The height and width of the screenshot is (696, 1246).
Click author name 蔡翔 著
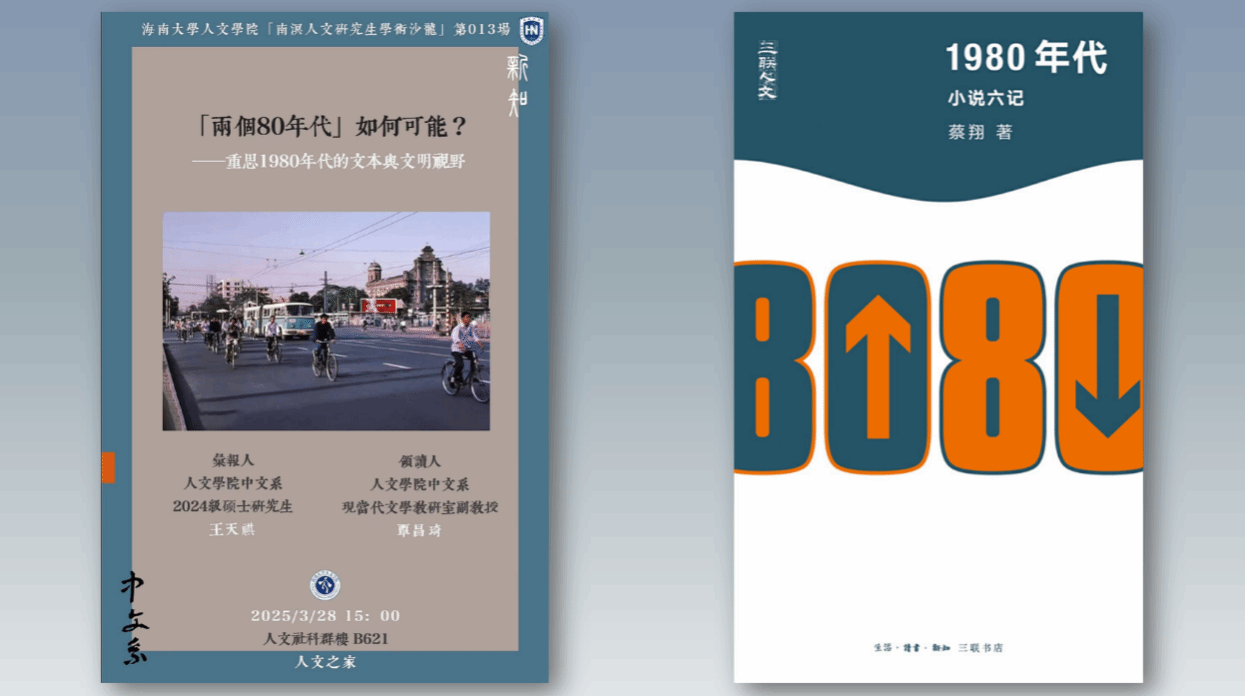click(x=979, y=132)
